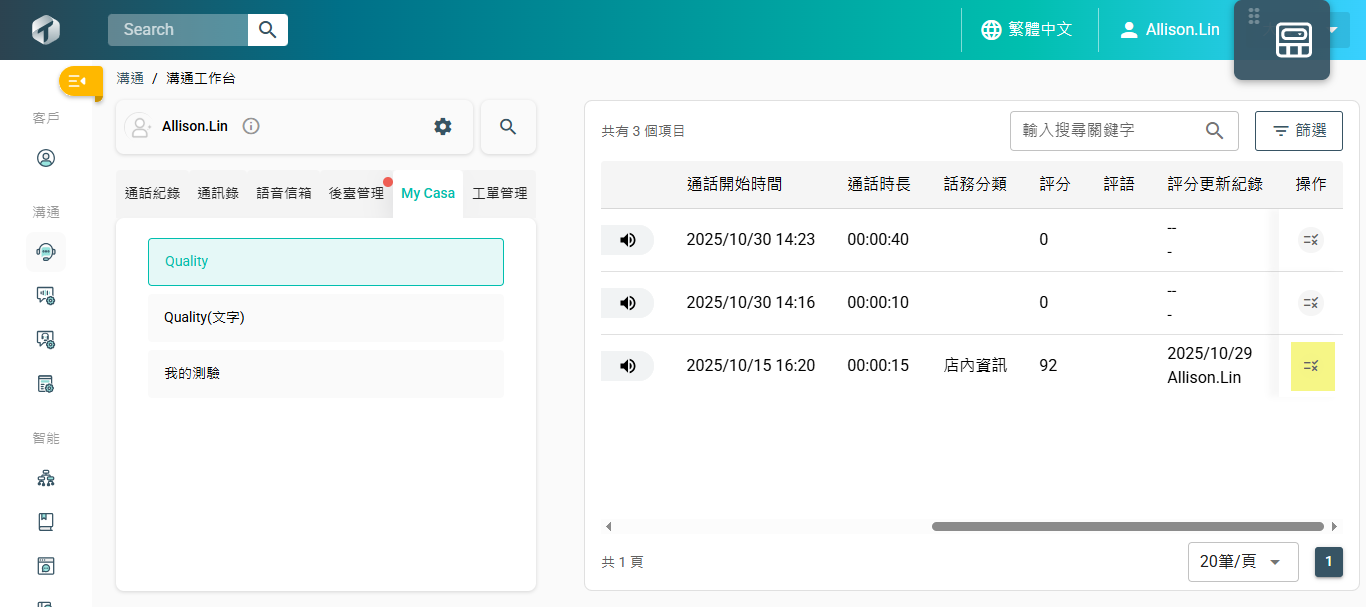
Task: Click the magnifier button in left panel
Action: 508,127
